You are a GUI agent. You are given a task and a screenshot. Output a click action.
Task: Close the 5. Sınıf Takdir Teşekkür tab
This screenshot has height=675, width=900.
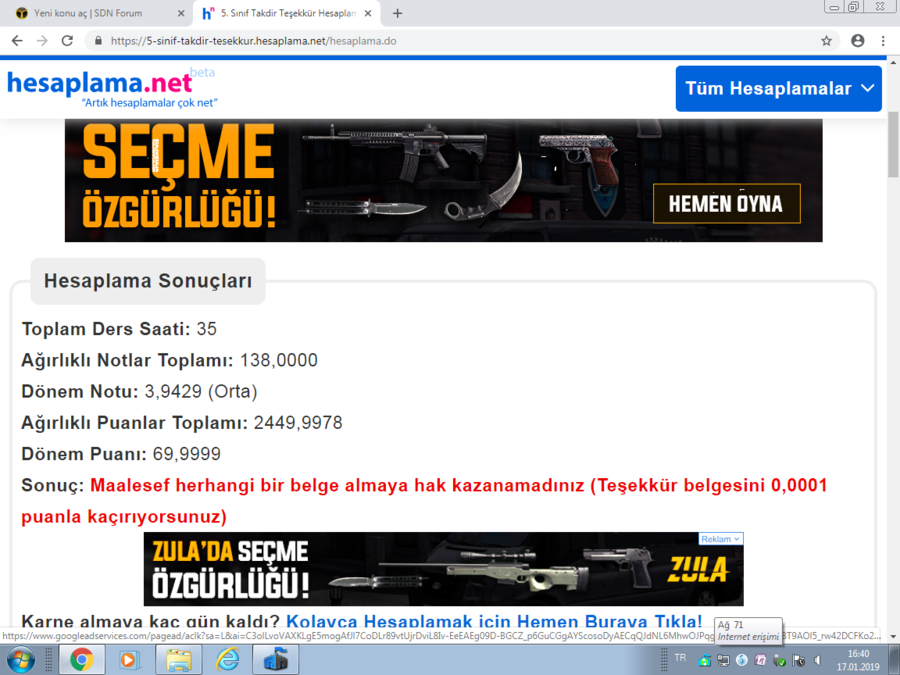click(x=368, y=13)
